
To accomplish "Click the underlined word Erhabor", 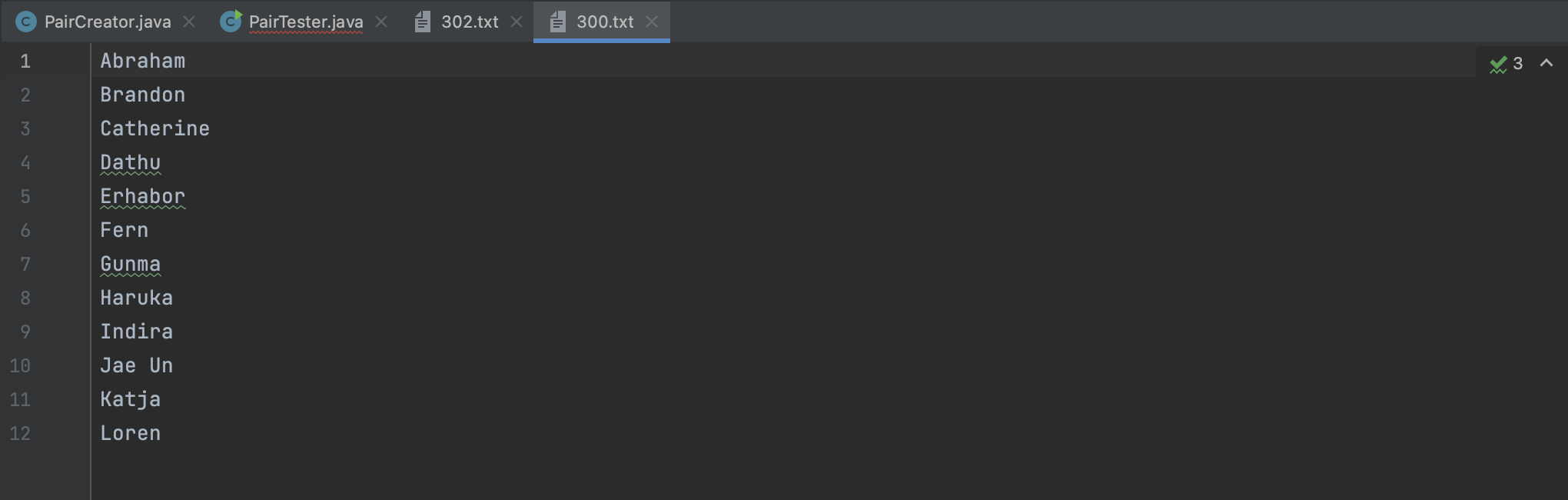I will pyautogui.click(x=143, y=196).
